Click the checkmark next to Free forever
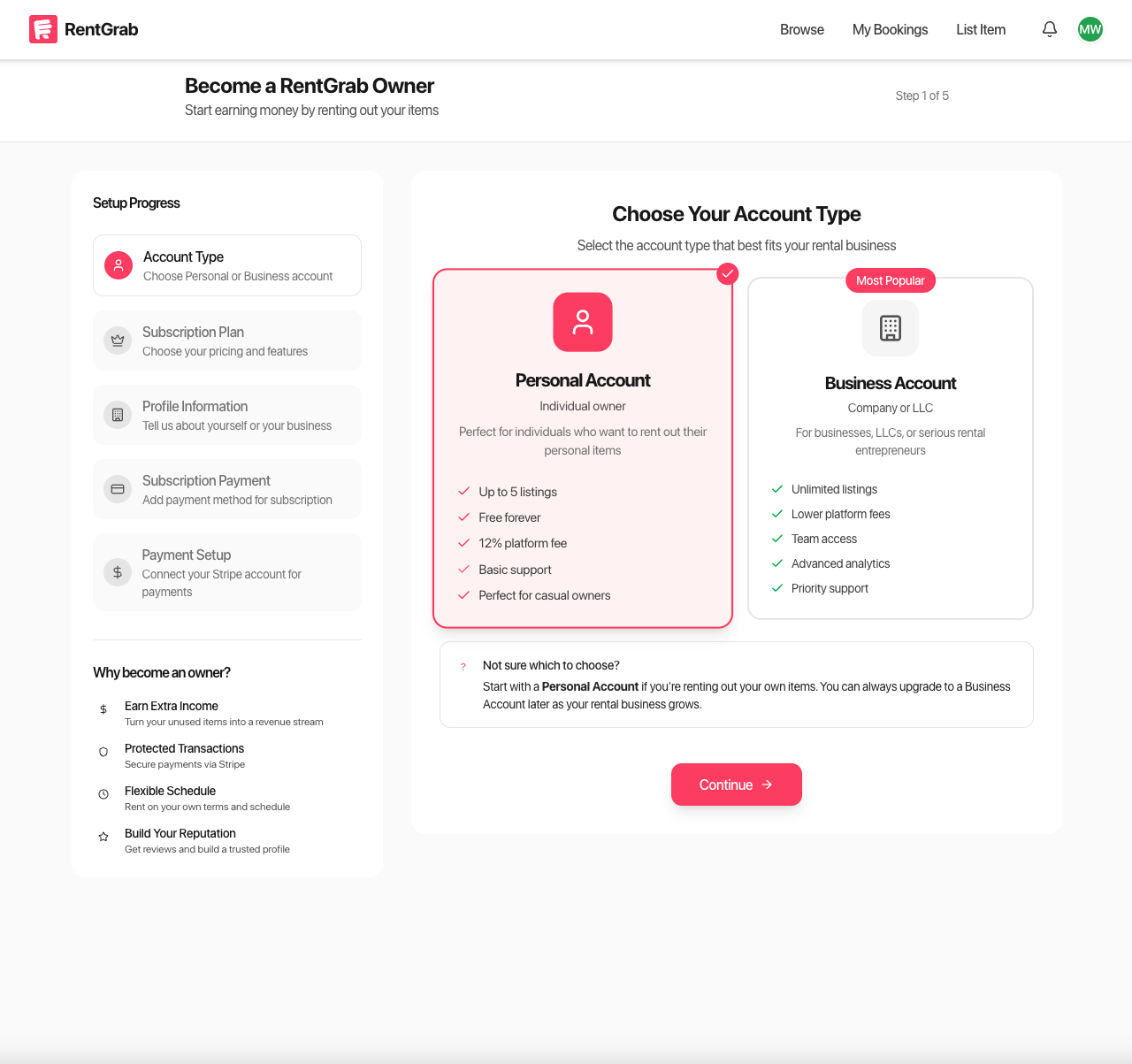This screenshot has width=1132, height=1064. point(463,517)
